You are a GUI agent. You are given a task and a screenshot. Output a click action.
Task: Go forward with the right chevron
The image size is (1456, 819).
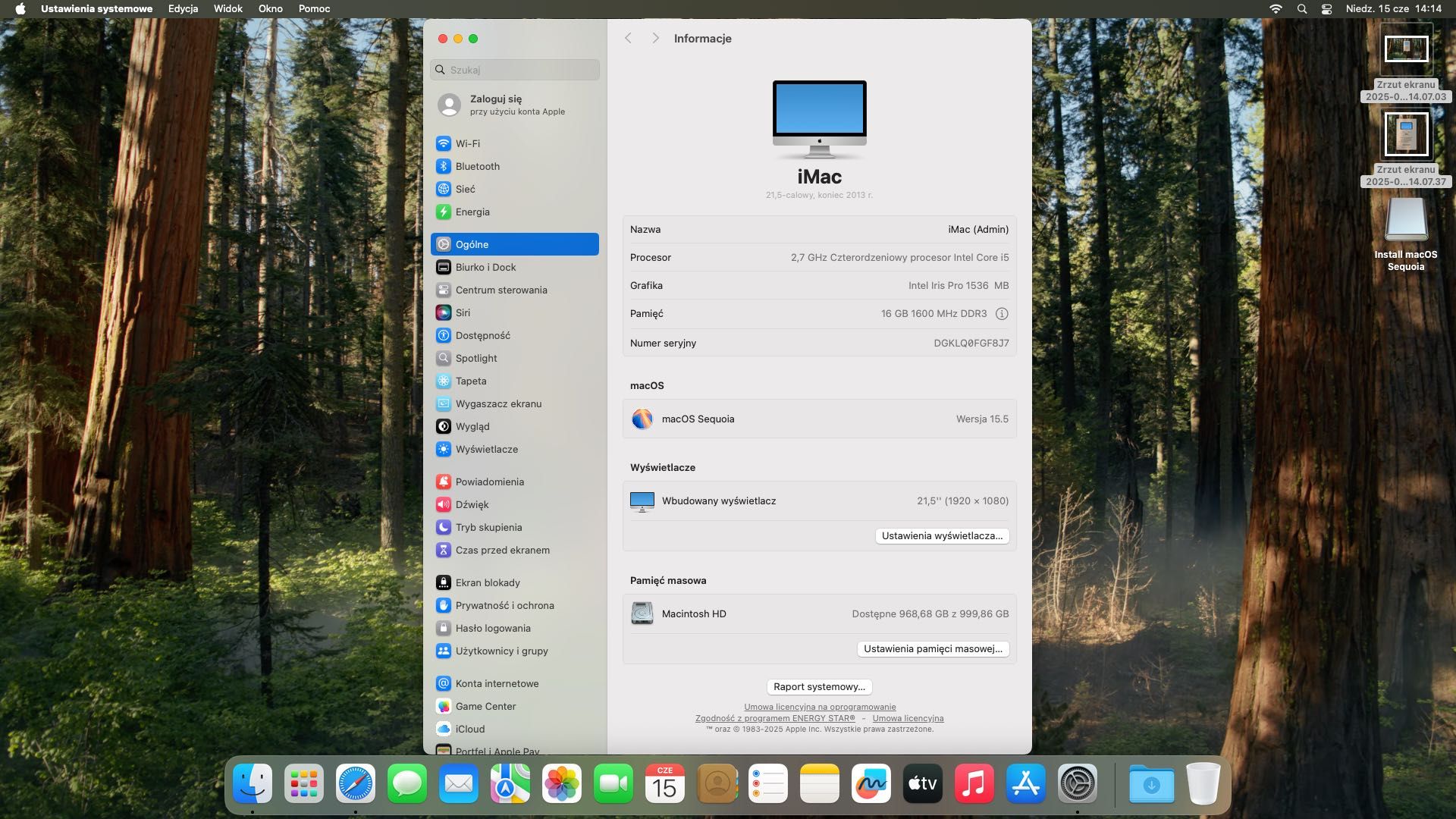tap(655, 38)
